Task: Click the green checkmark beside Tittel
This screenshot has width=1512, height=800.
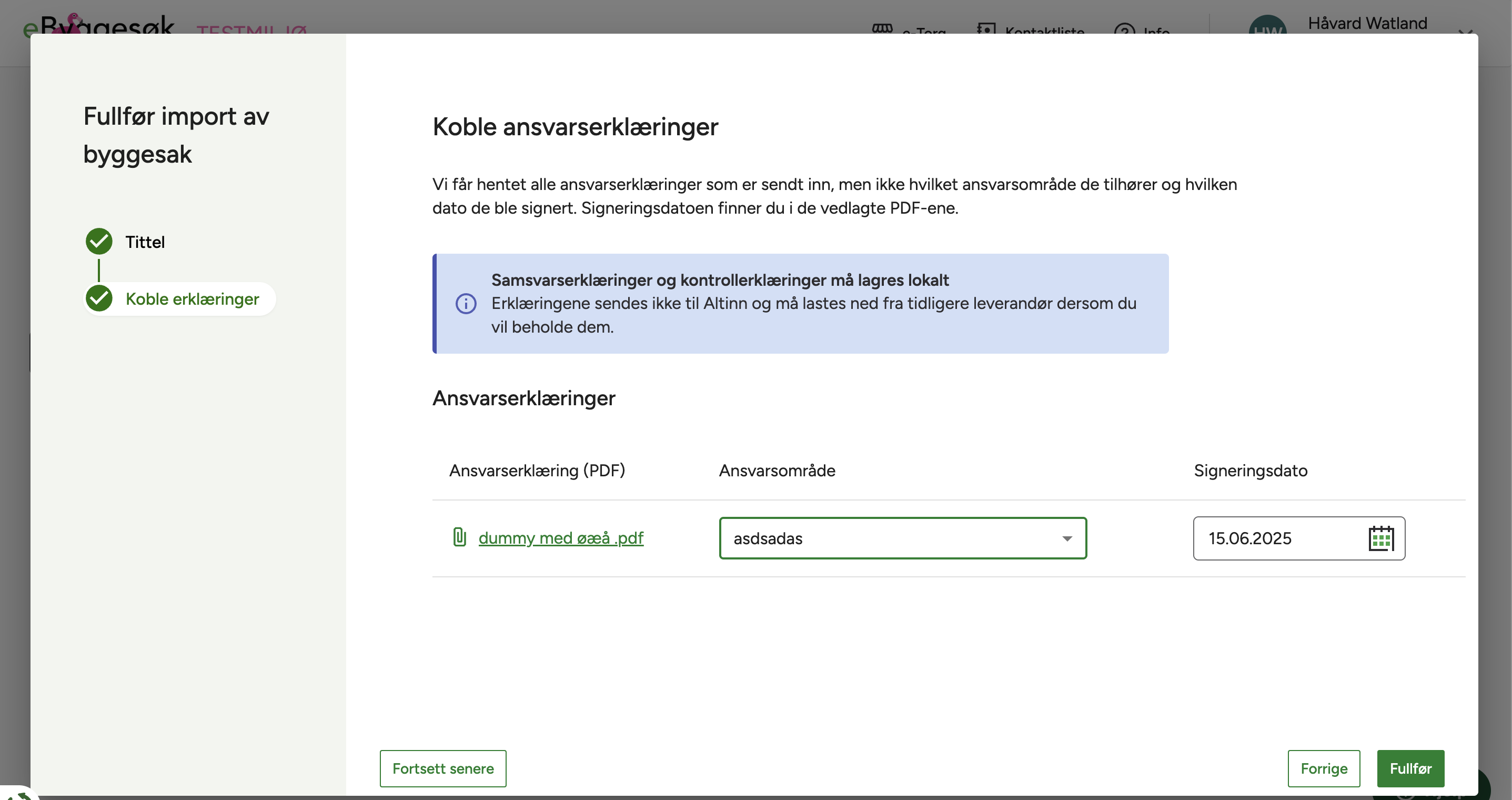Action: click(99, 242)
